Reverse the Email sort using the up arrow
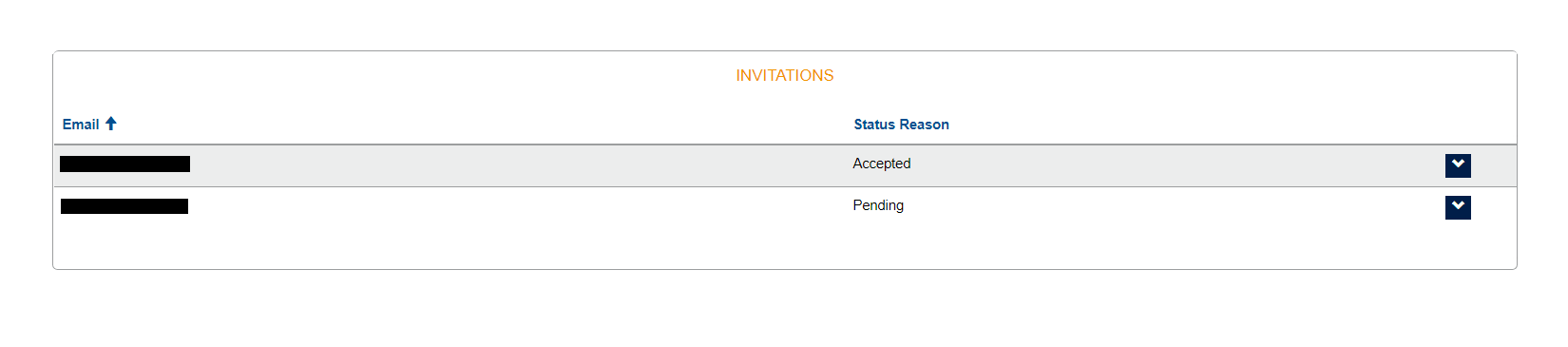Viewport: 1568px width, 347px height. click(111, 124)
